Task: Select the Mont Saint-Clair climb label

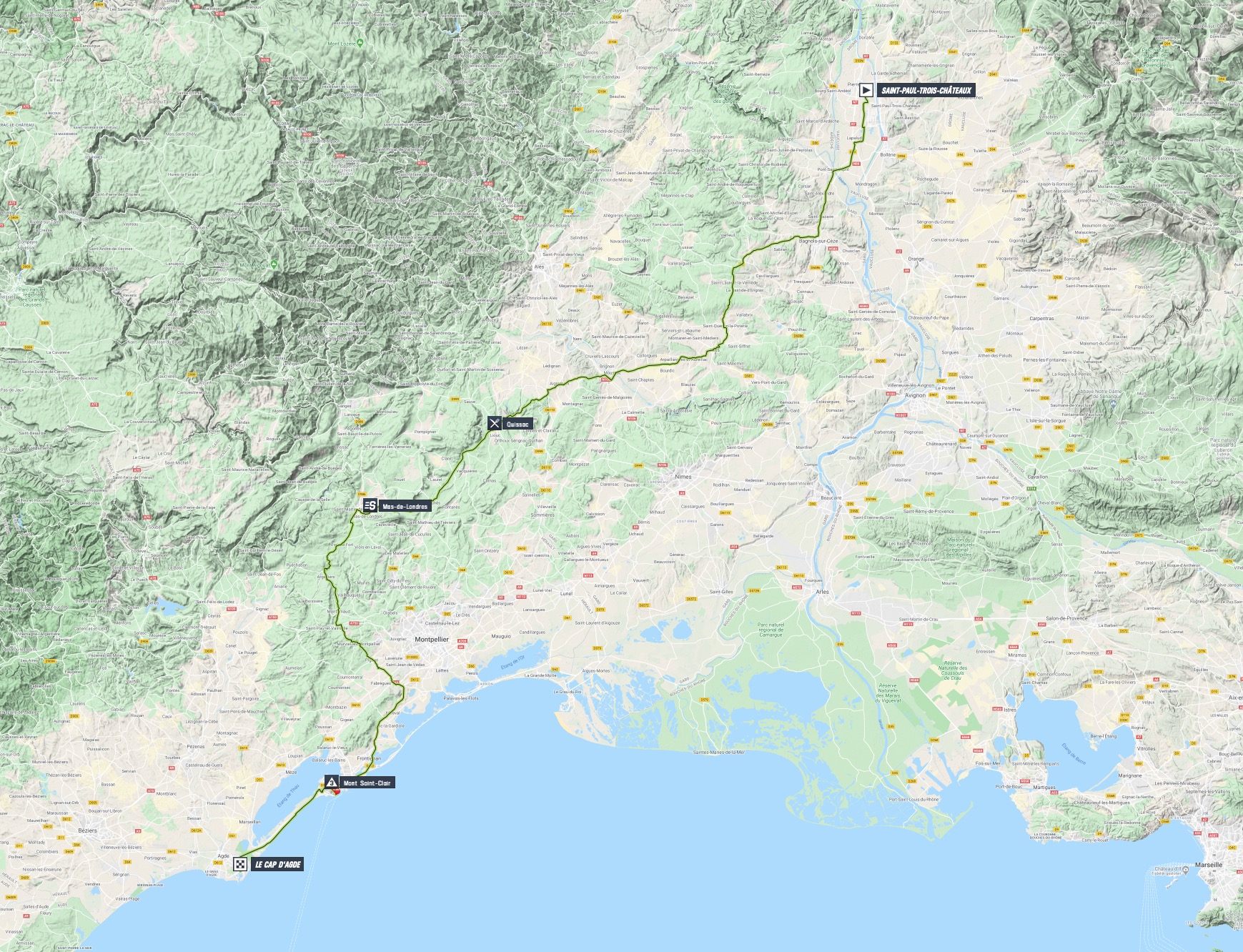Action: tap(367, 783)
